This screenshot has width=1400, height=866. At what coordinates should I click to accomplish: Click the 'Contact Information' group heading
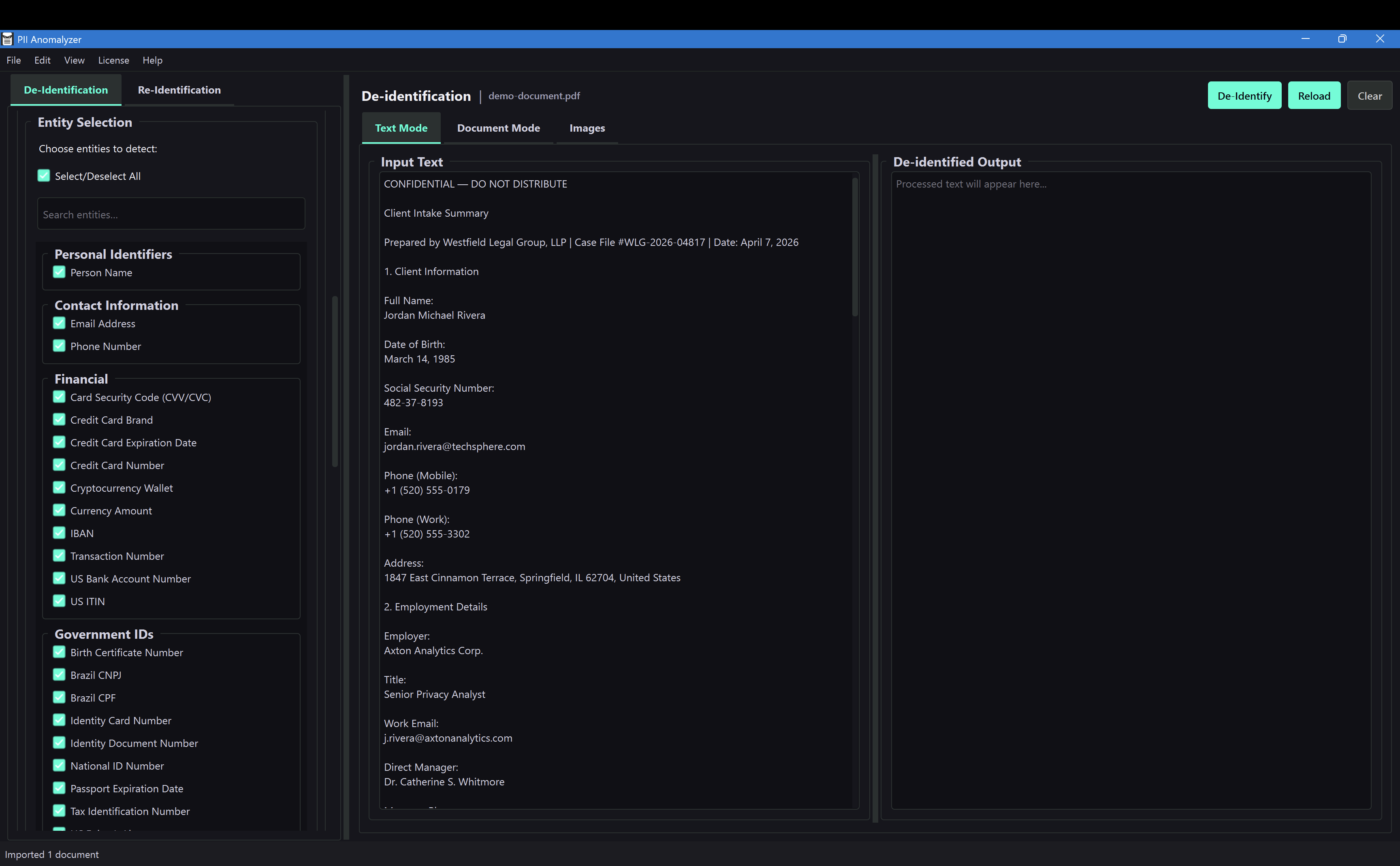point(116,305)
